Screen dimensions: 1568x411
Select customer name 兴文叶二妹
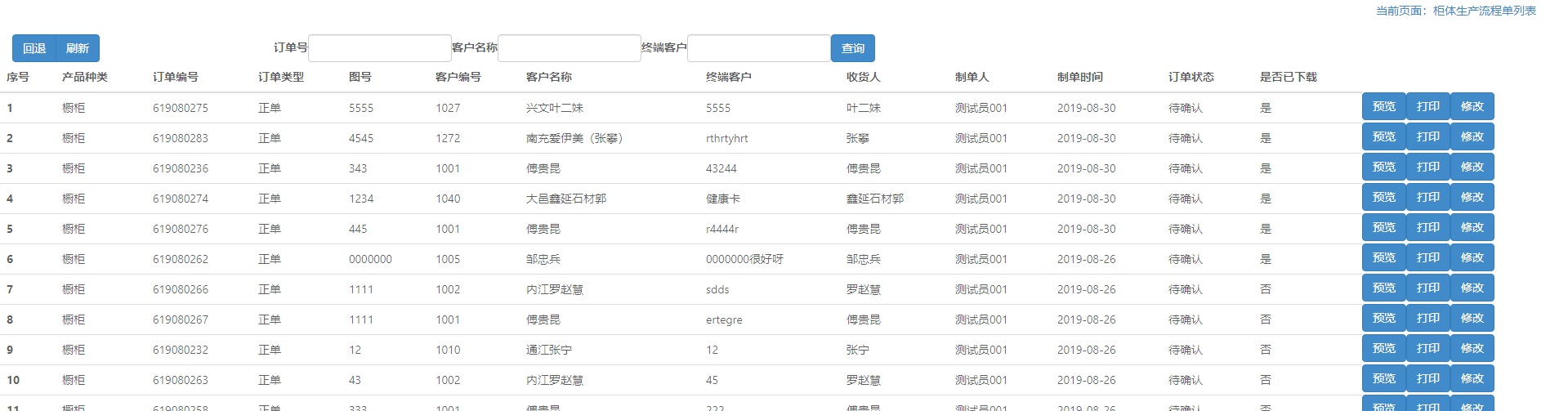click(555, 108)
